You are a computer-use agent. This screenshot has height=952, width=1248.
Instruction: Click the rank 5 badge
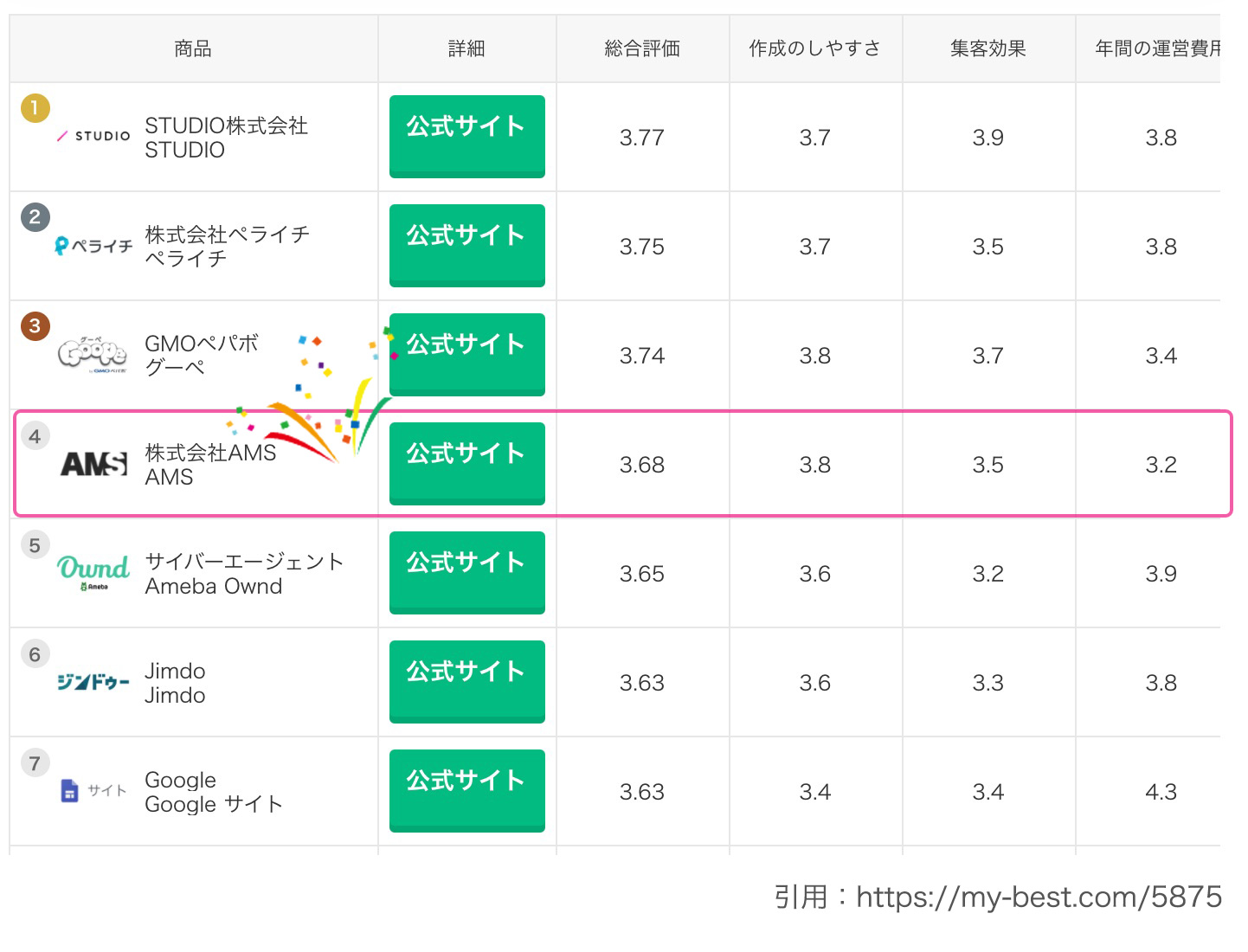[35, 545]
